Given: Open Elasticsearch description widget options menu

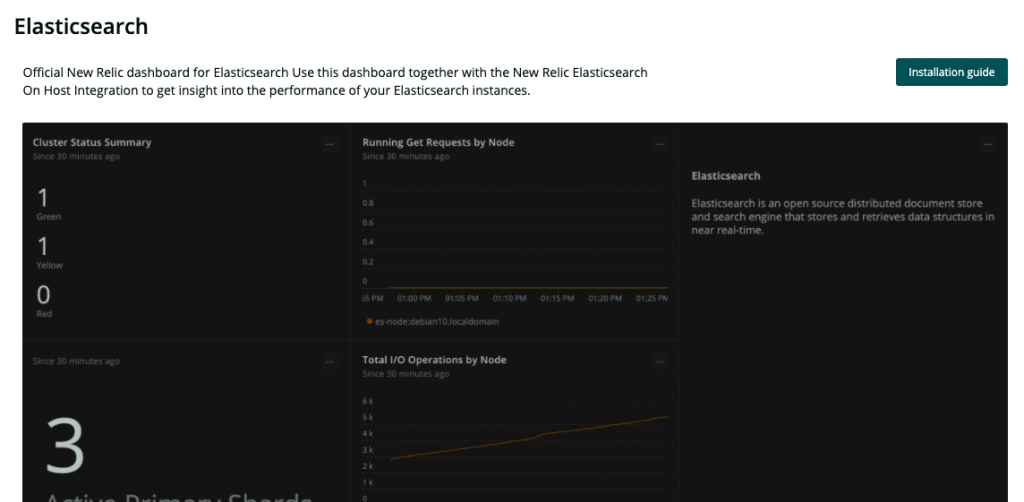Looking at the screenshot, I should point(988,144).
